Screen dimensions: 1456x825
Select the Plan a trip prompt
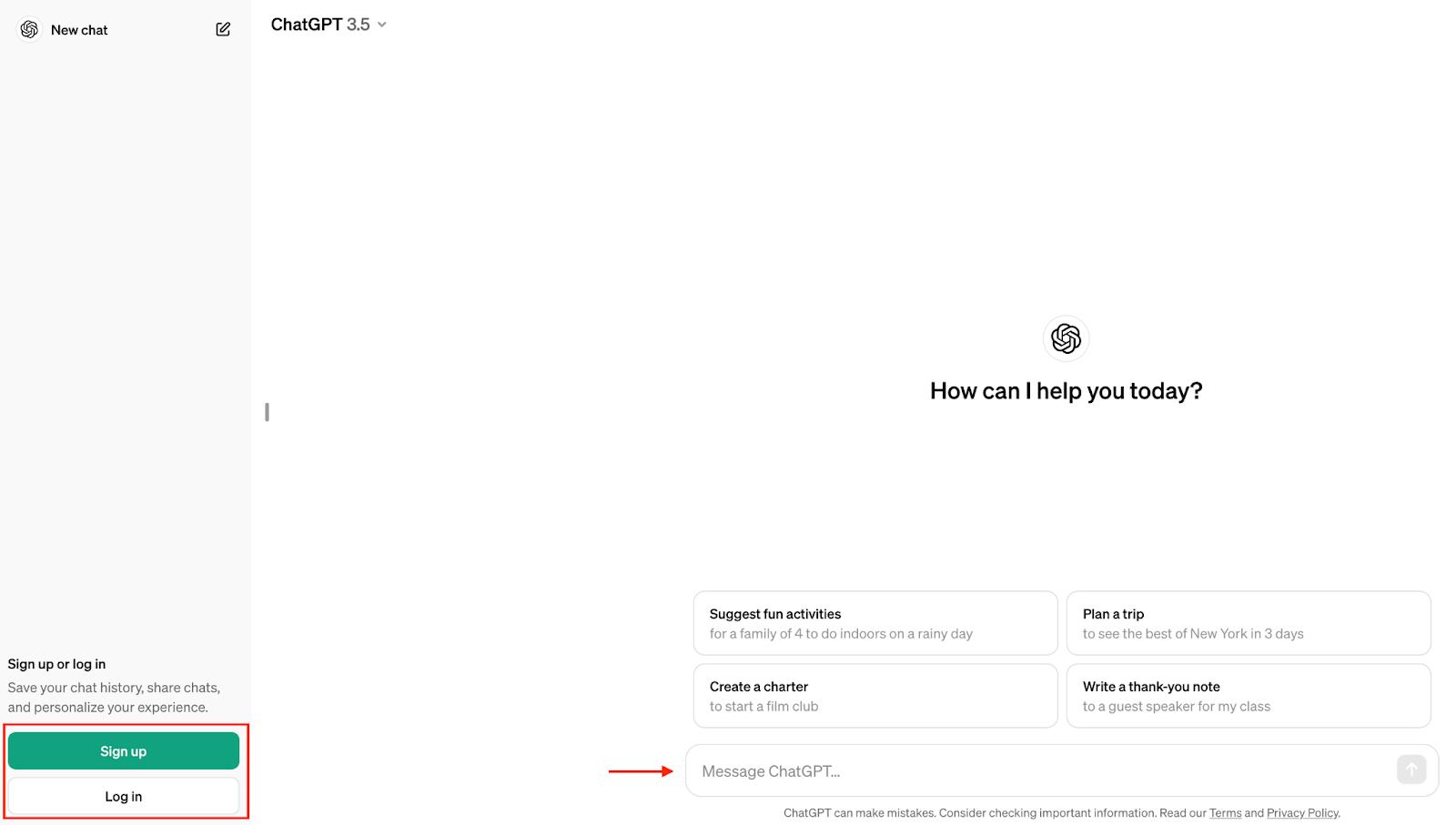click(x=1249, y=623)
